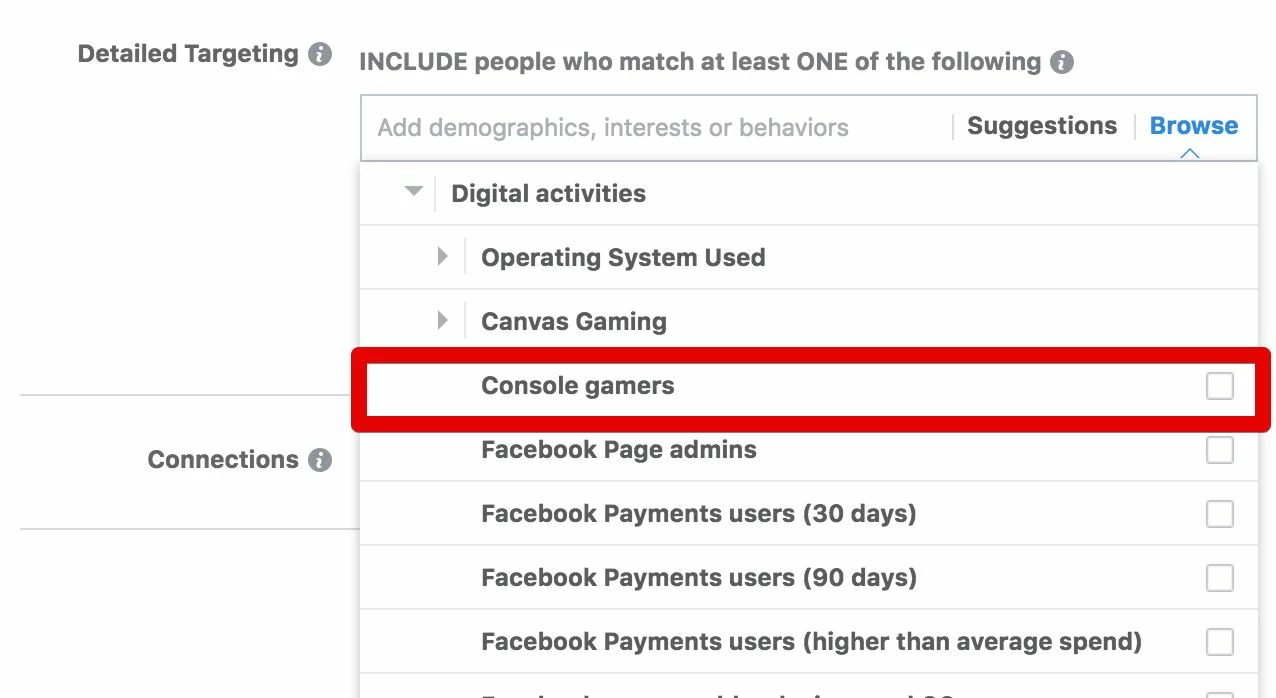
Task: Select the Facebook Page admins label
Action: click(x=619, y=450)
